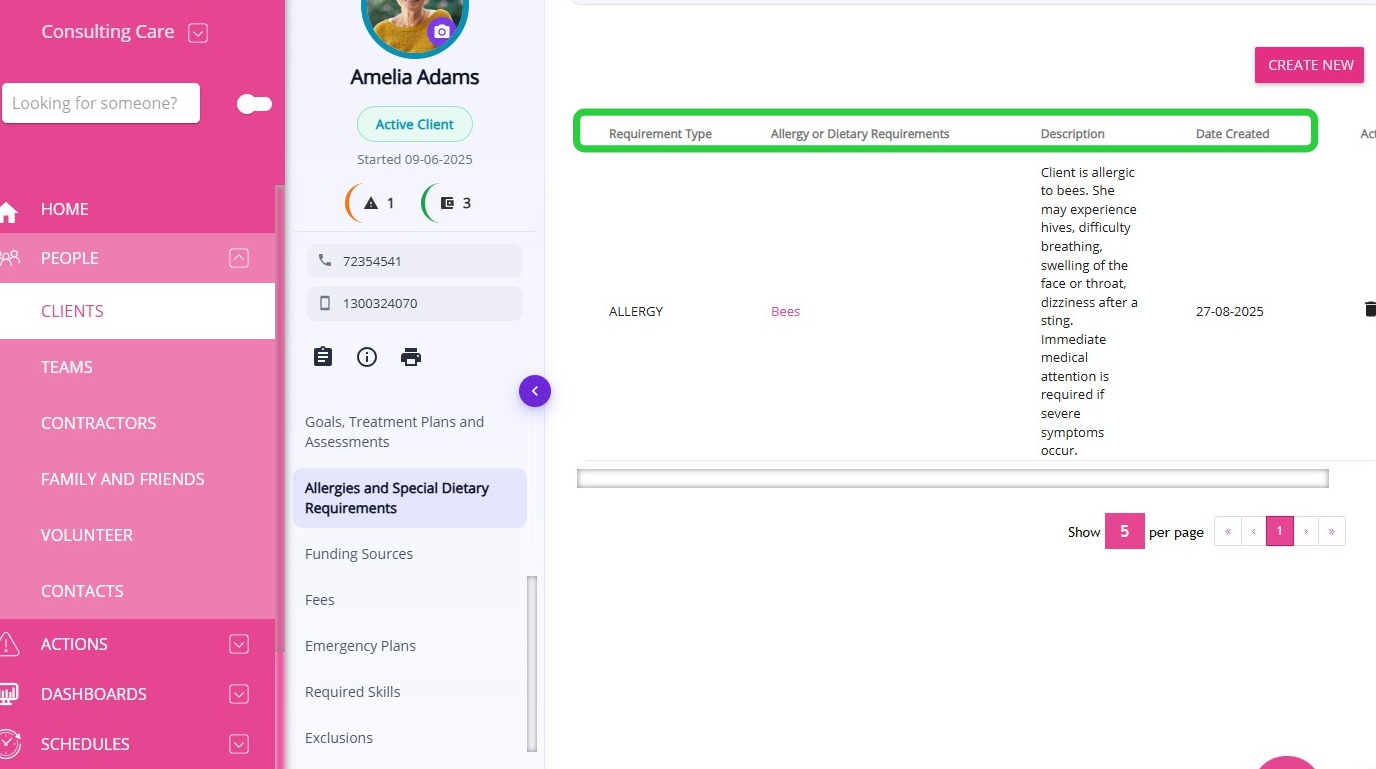This screenshot has width=1376, height=769.
Task: Jump to the last page of results
Action: pyautogui.click(x=1332, y=531)
